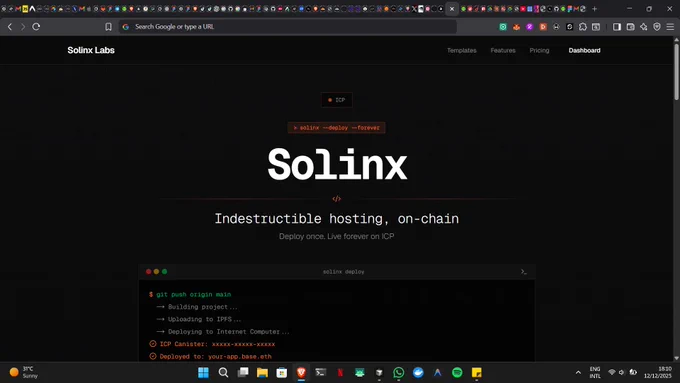
Task: Open a new browser tab with plus button
Action: (x=595, y=9)
